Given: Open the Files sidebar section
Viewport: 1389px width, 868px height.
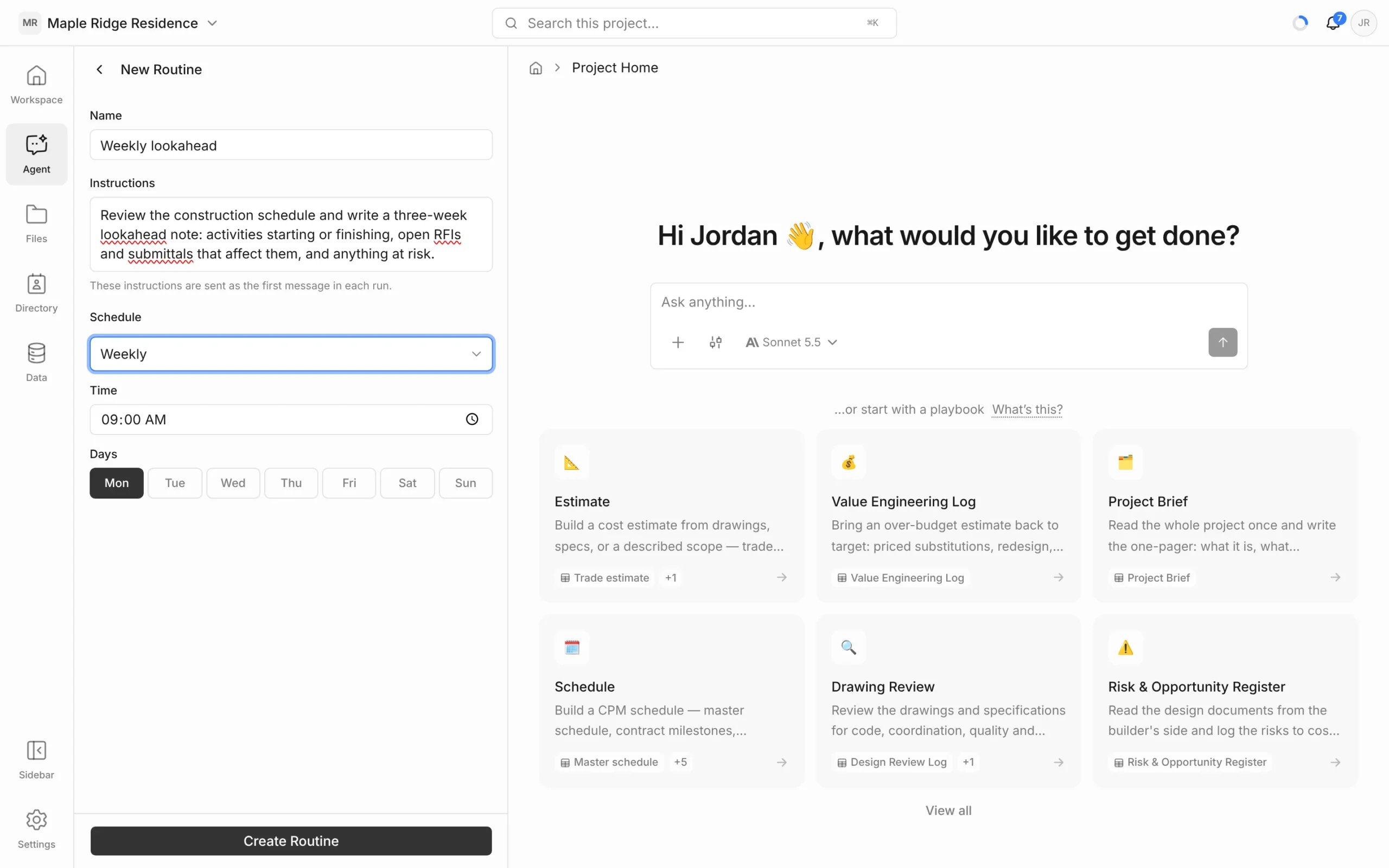Looking at the screenshot, I should coord(36,224).
